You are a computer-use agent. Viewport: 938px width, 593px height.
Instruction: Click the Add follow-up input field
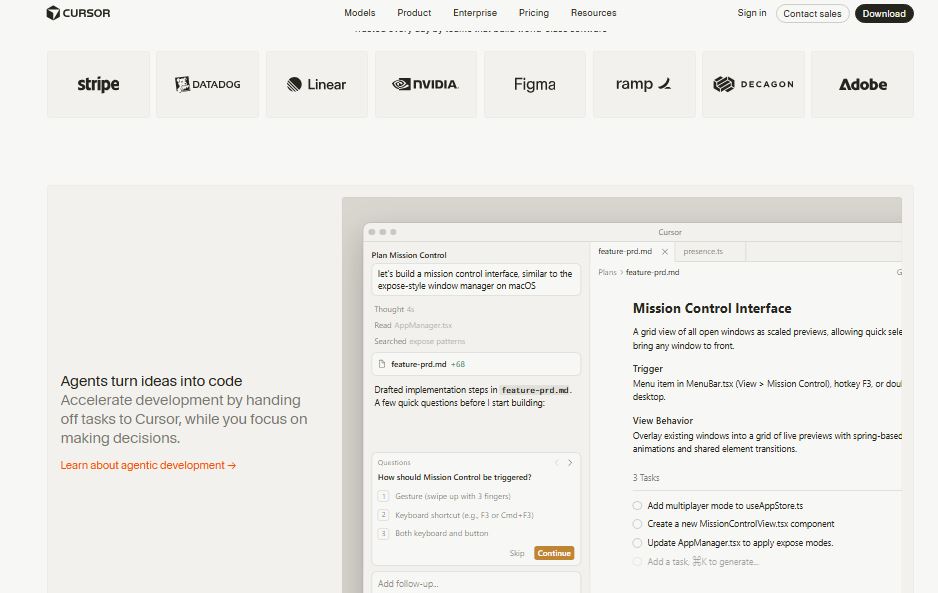pos(476,583)
